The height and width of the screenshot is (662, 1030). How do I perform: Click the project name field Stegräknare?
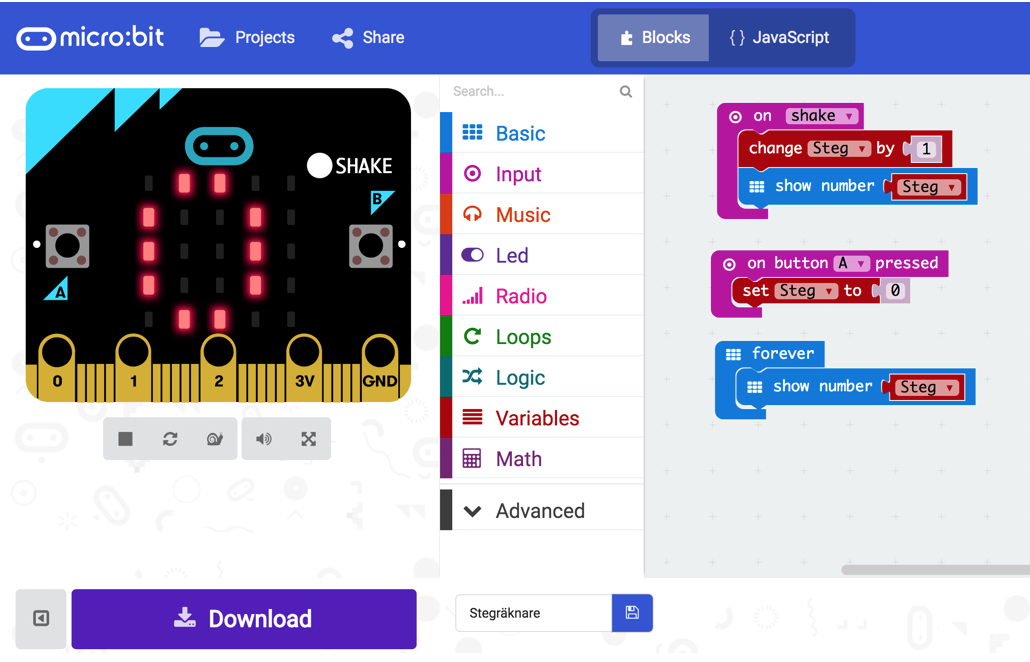click(x=533, y=613)
